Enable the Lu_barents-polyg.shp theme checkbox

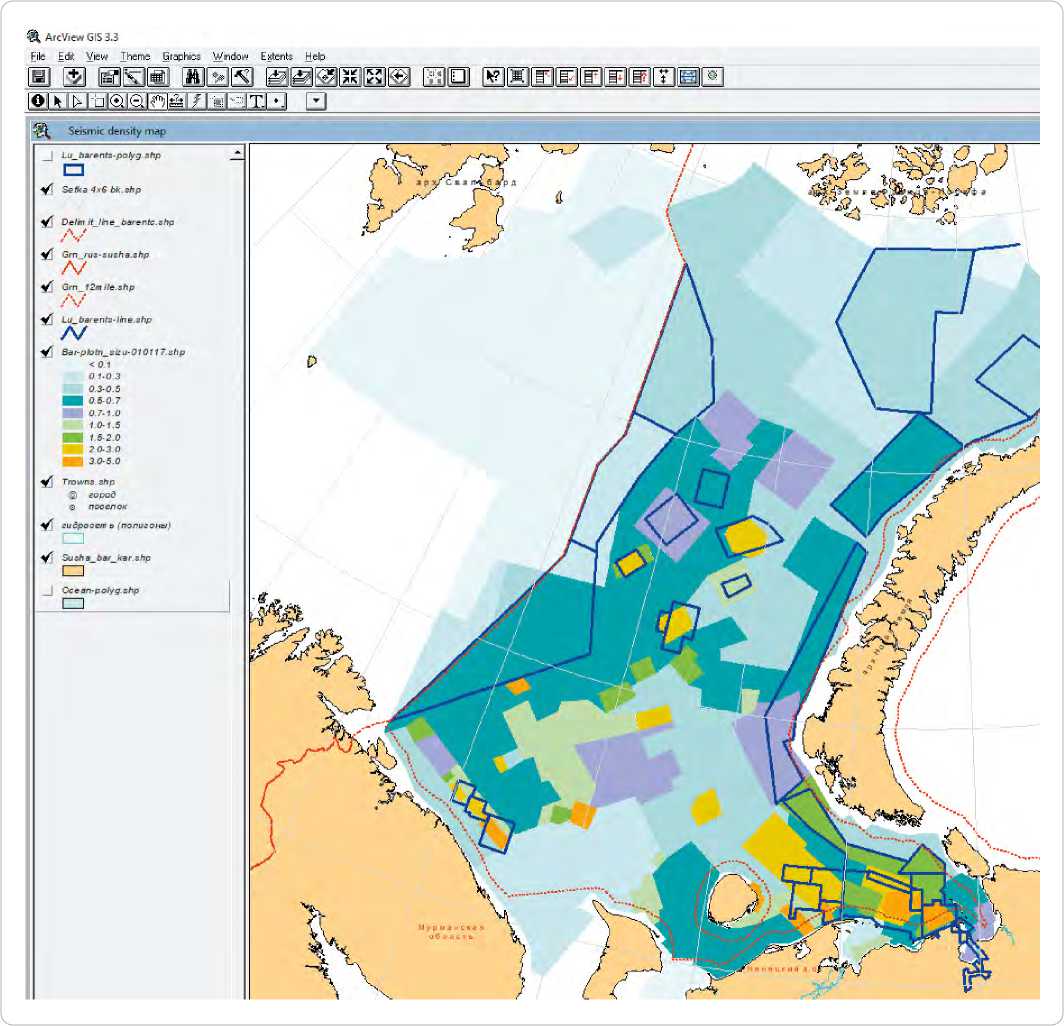pos(46,156)
